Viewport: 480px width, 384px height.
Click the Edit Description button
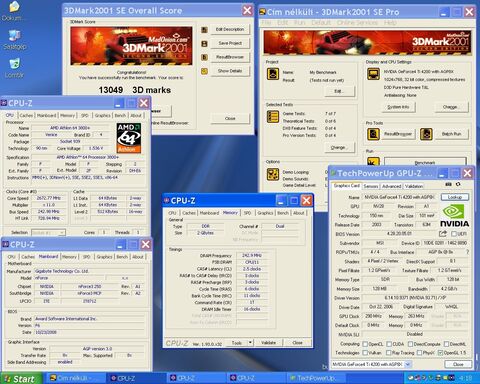[230, 29]
